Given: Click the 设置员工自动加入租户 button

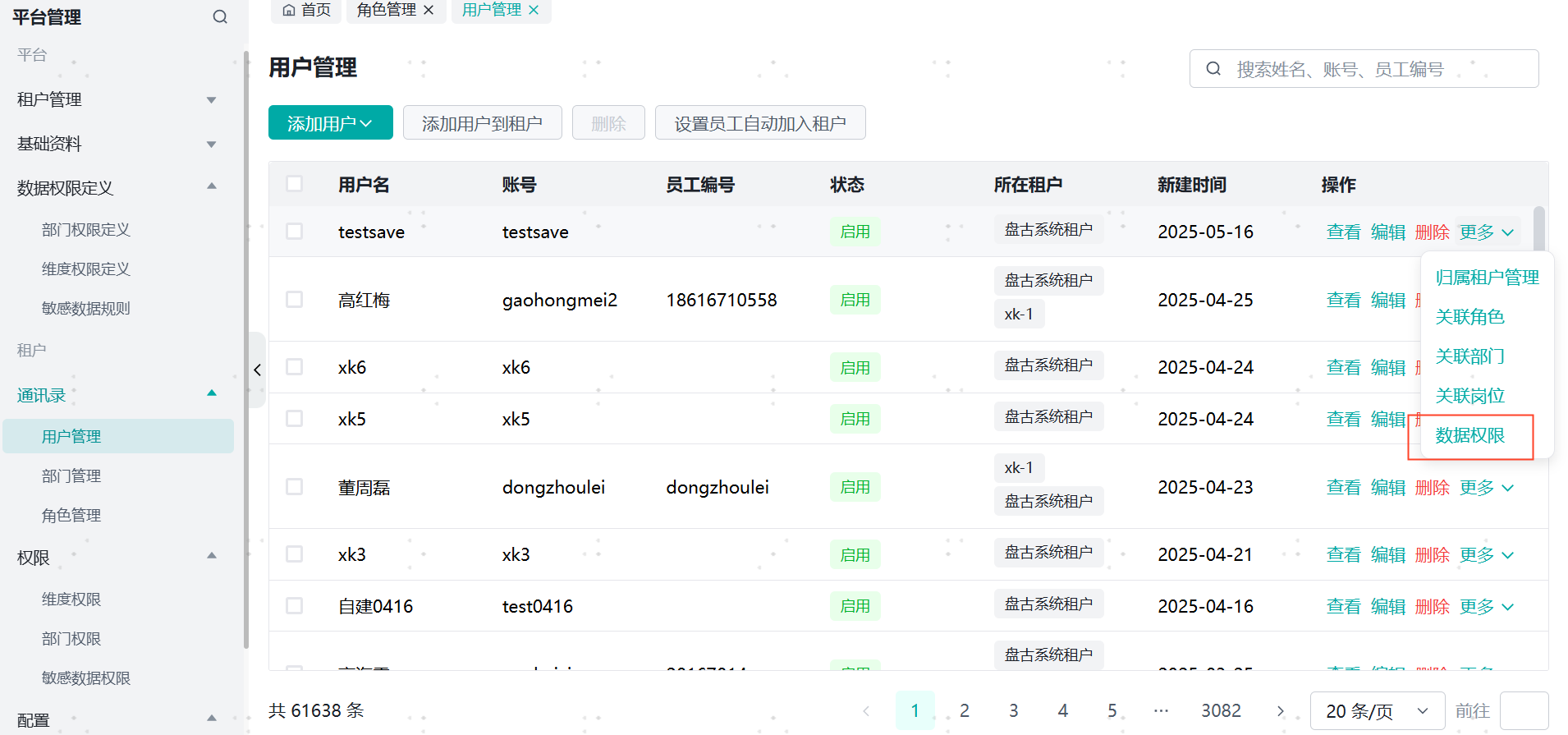Looking at the screenshot, I should (760, 123).
